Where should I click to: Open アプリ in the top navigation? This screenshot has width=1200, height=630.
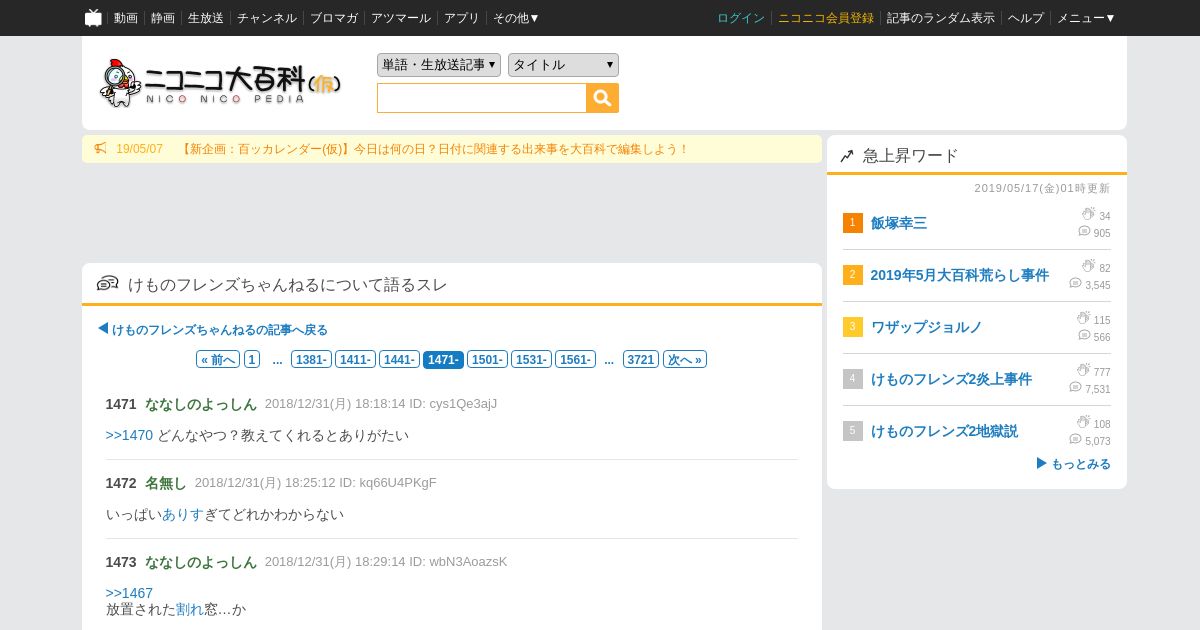(462, 18)
